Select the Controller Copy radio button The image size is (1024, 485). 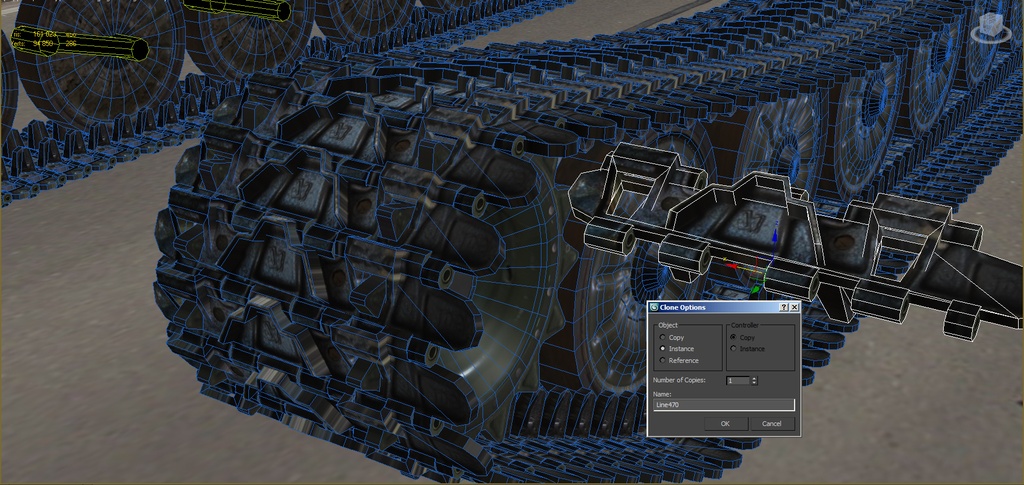[734, 337]
